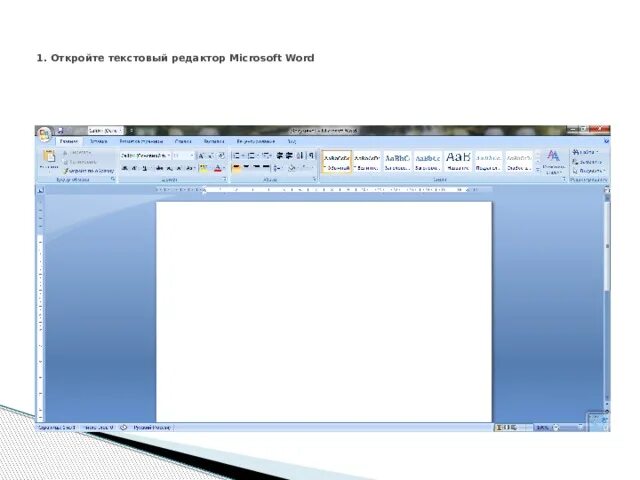Click the Multilevel list icon
This screenshot has width=640, height=480.
tap(267, 156)
